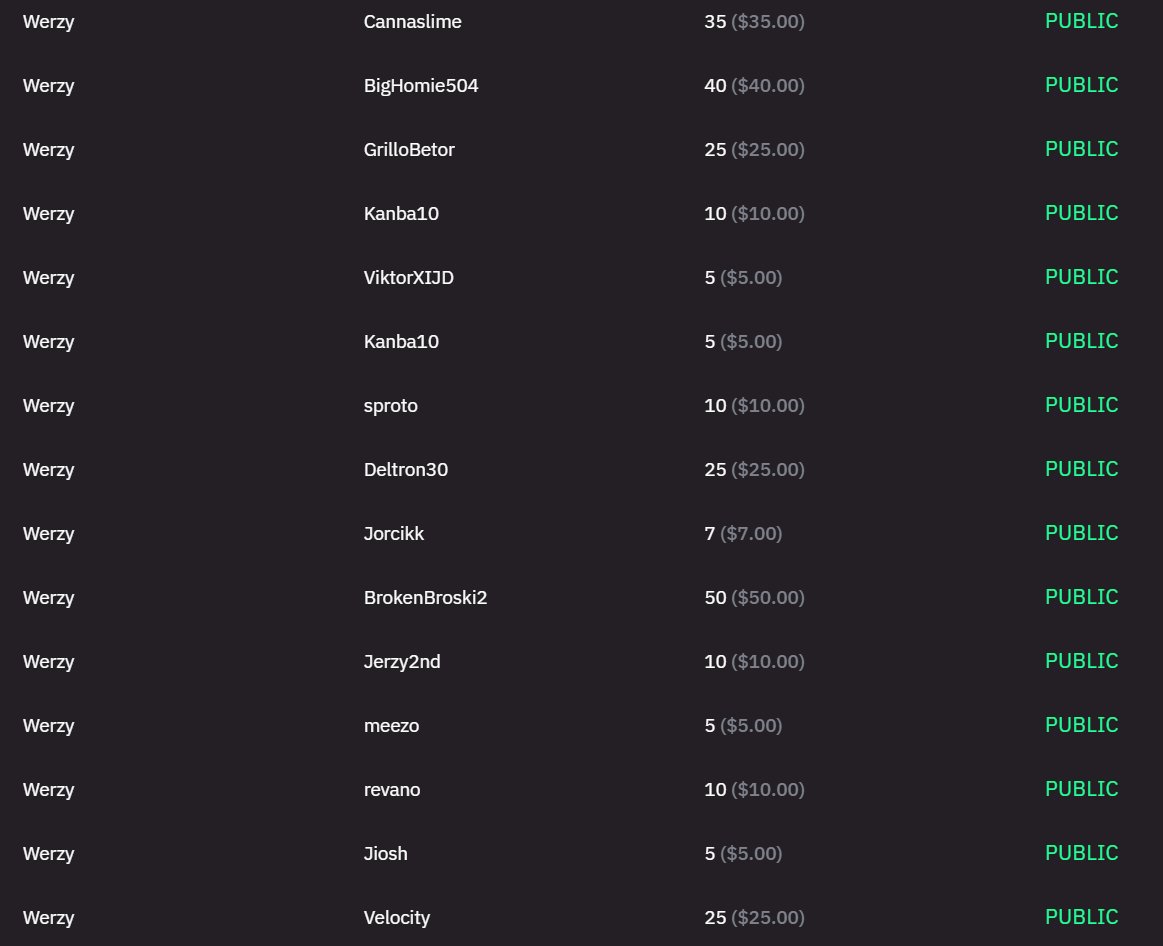Select the 40 ($40.00) amount cell
Viewport: 1163px width, 946px height.
coord(754,85)
